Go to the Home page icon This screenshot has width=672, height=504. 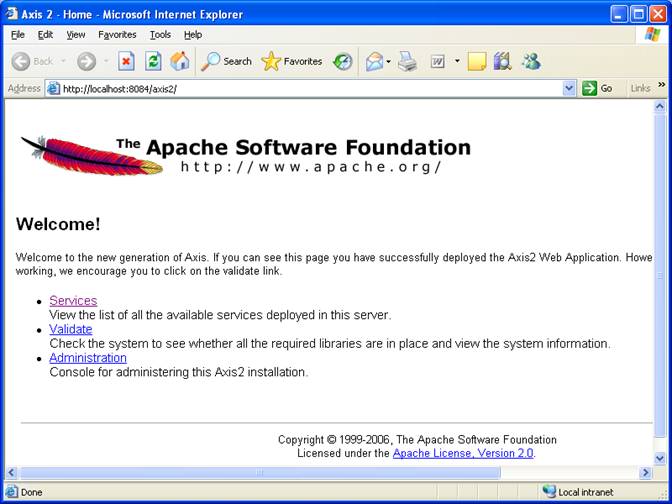click(180, 62)
